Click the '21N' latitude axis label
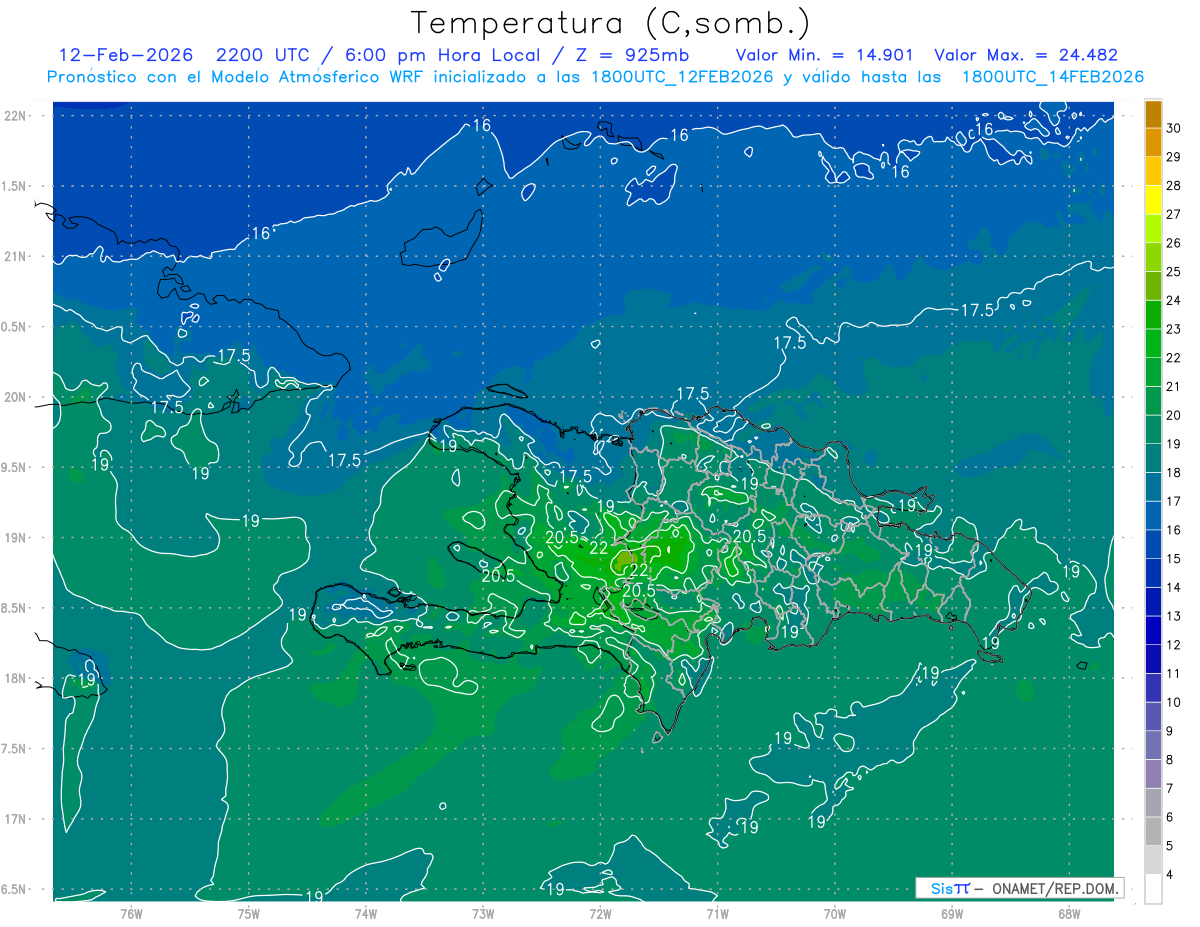 [17, 256]
